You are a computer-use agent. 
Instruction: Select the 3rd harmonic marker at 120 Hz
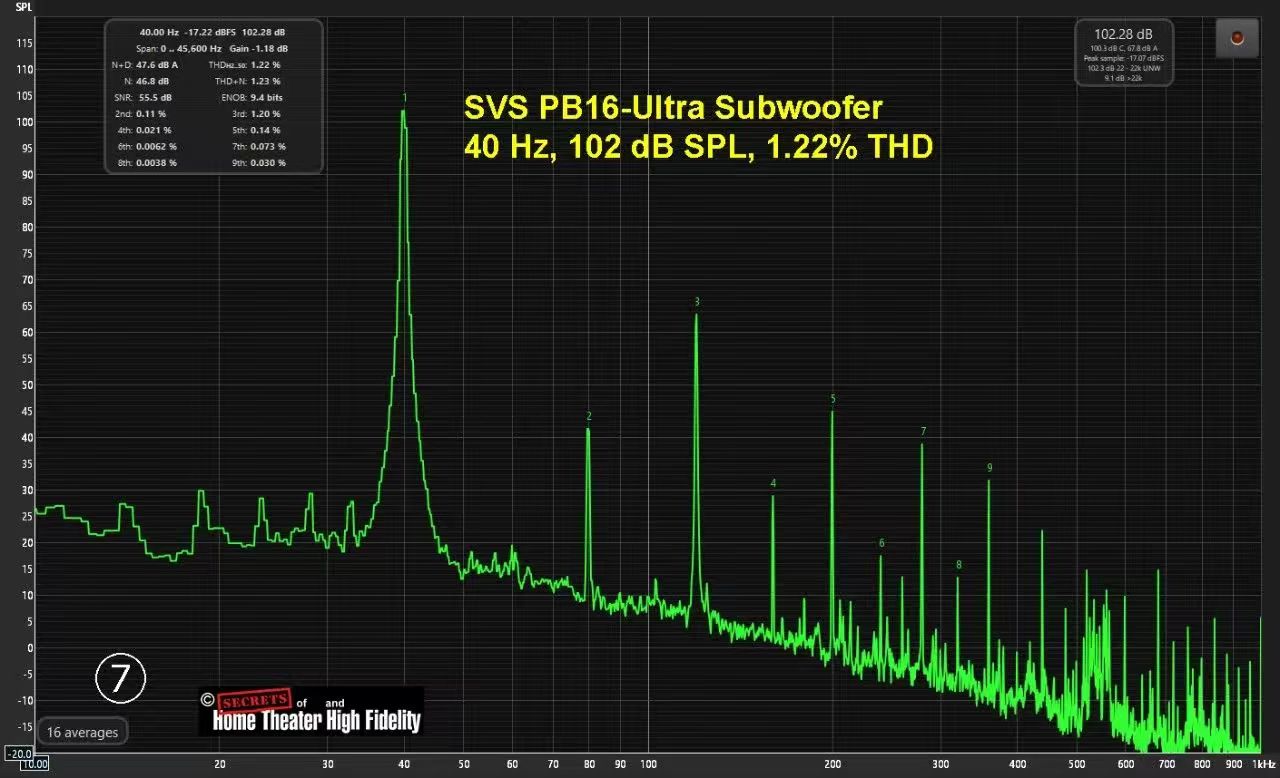(697, 302)
